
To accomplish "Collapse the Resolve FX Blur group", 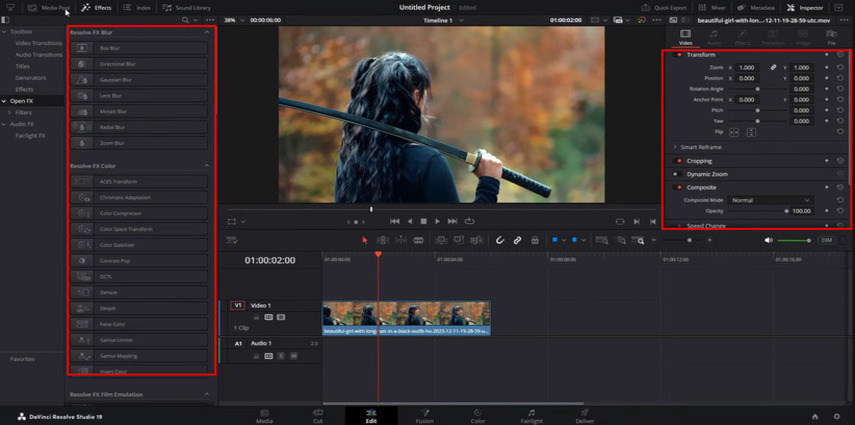I will coord(207,32).
